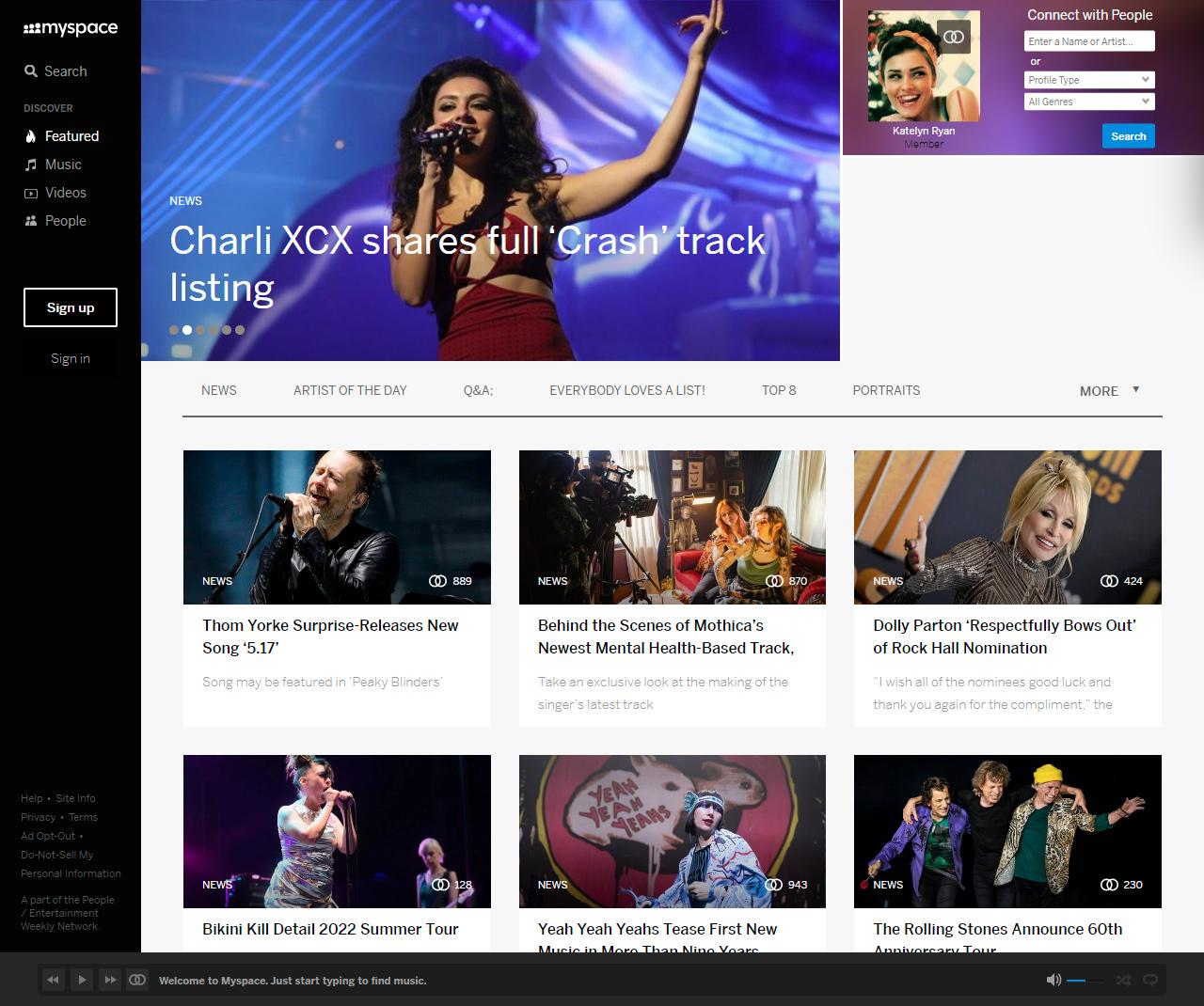Click the connect count icon on Thom Yorke article
The image size is (1204, 1006).
coord(437,581)
